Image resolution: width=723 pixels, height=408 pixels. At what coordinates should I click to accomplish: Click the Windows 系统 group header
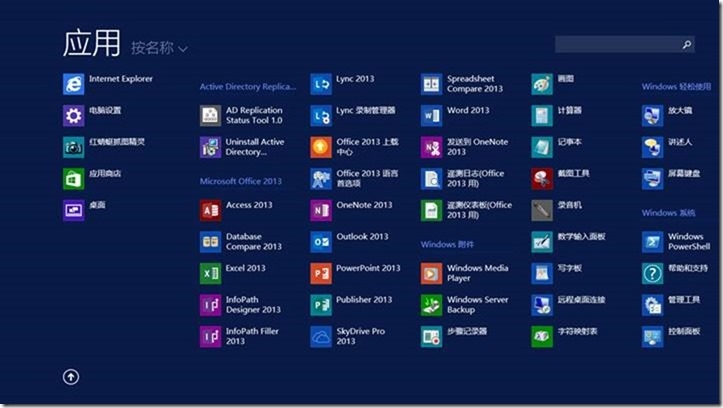tap(669, 213)
